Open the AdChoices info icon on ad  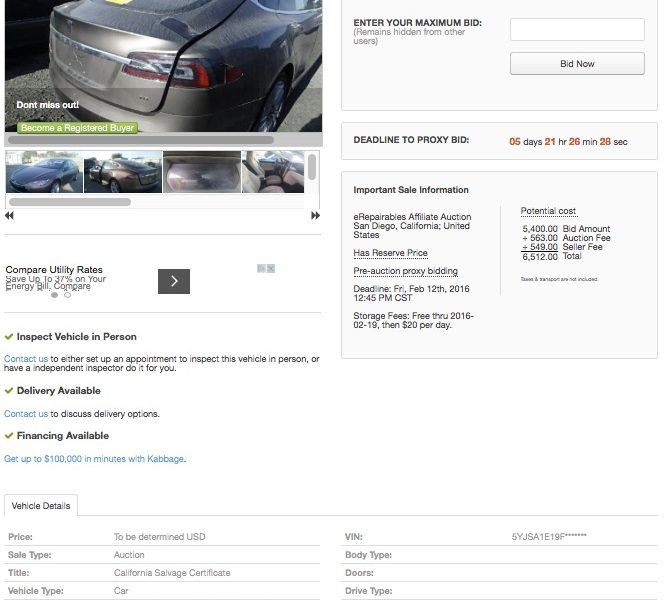[x=261, y=269]
